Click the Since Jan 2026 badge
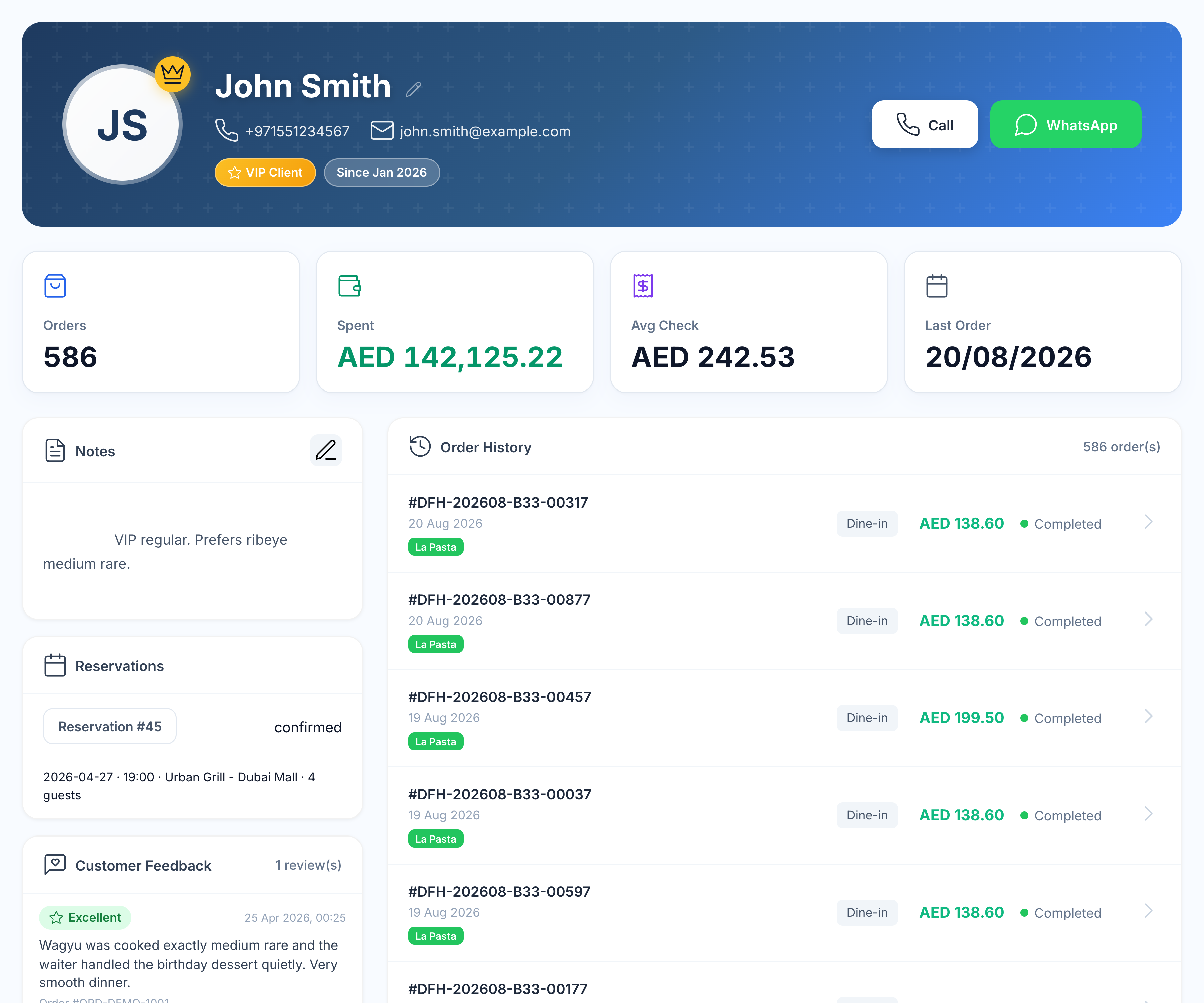This screenshot has width=1204, height=1003. 382,173
